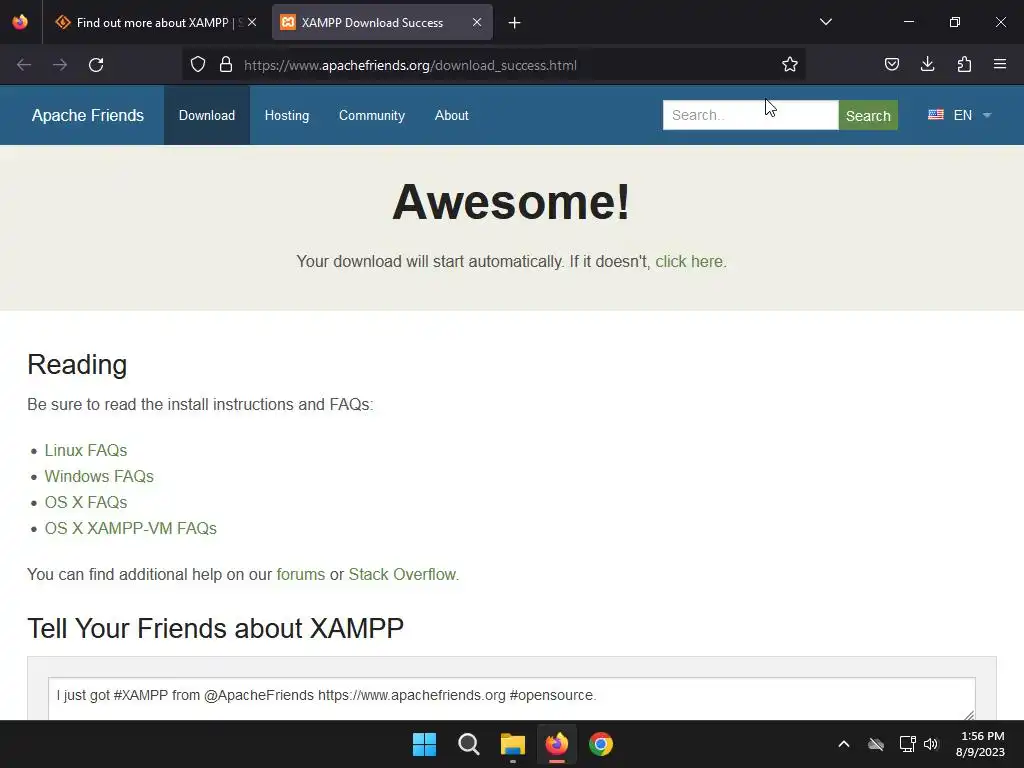
Task: Open the About menu item
Action: pos(451,116)
